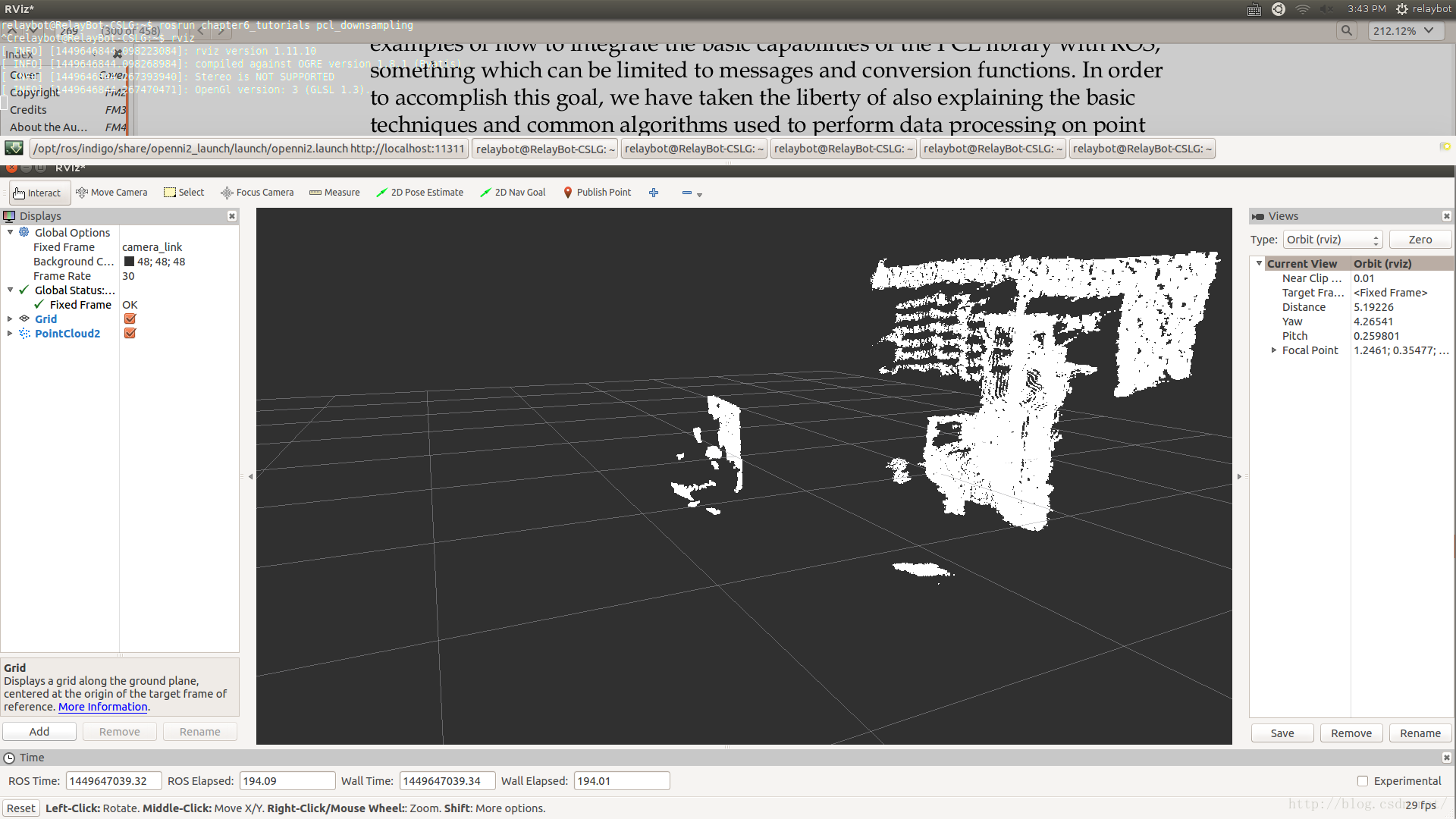
Task: Open the keyboard indicator in system tray
Action: coord(1254,9)
